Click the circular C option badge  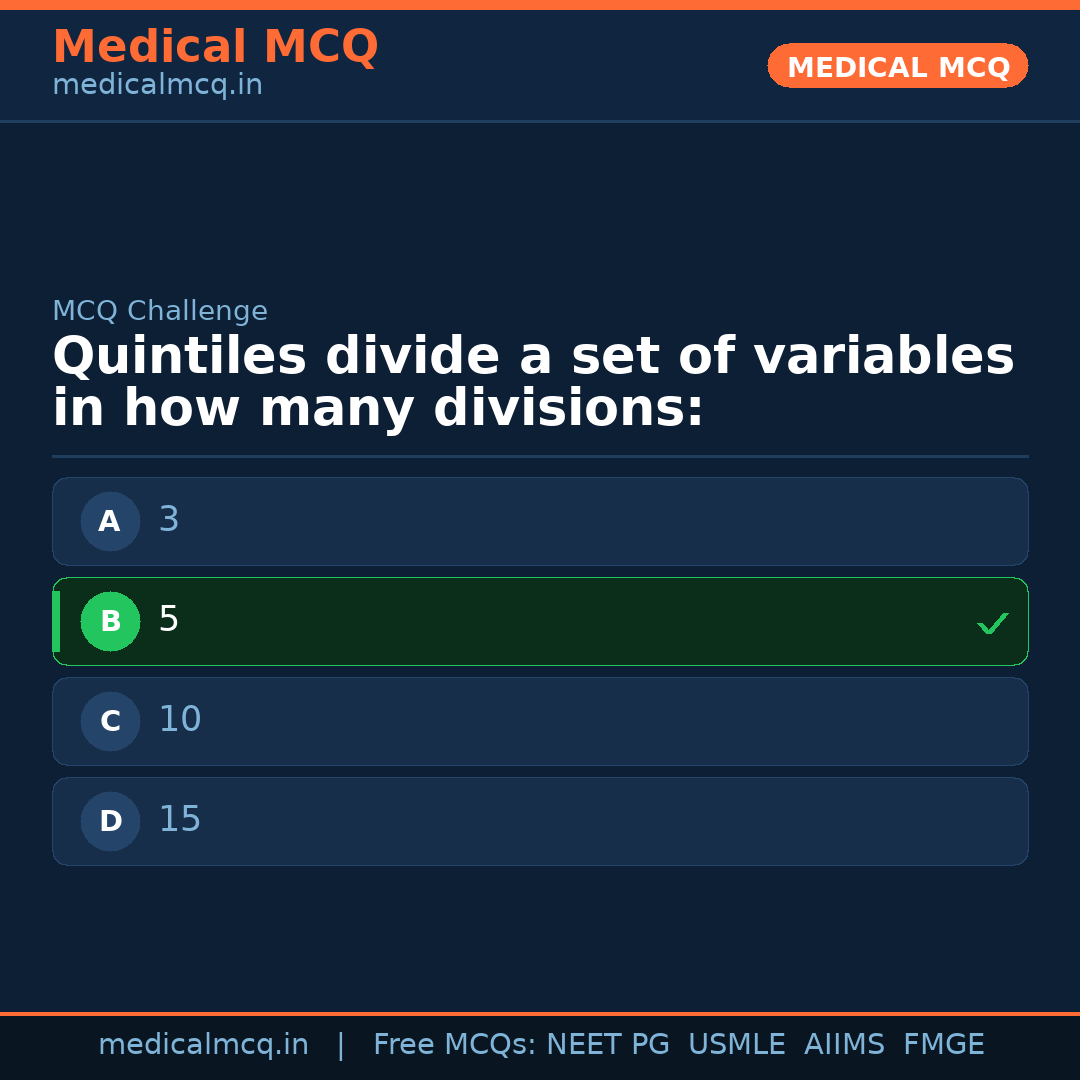pos(110,721)
